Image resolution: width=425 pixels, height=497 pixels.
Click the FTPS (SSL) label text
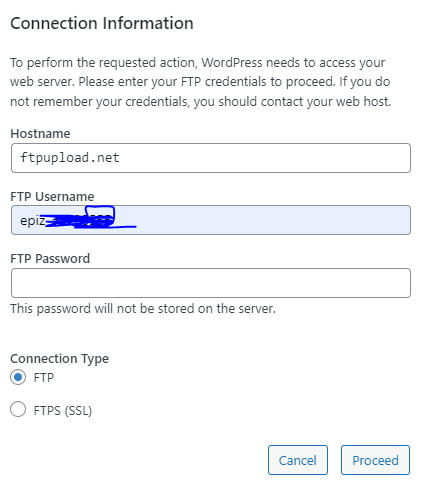click(x=63, y=410)
